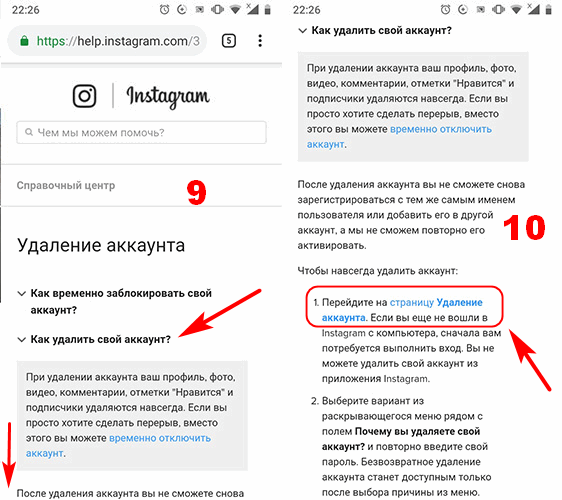Open left 'временно отключить аккаунт' link
This screenshot has width=562, height=500.
click(118, 446)
